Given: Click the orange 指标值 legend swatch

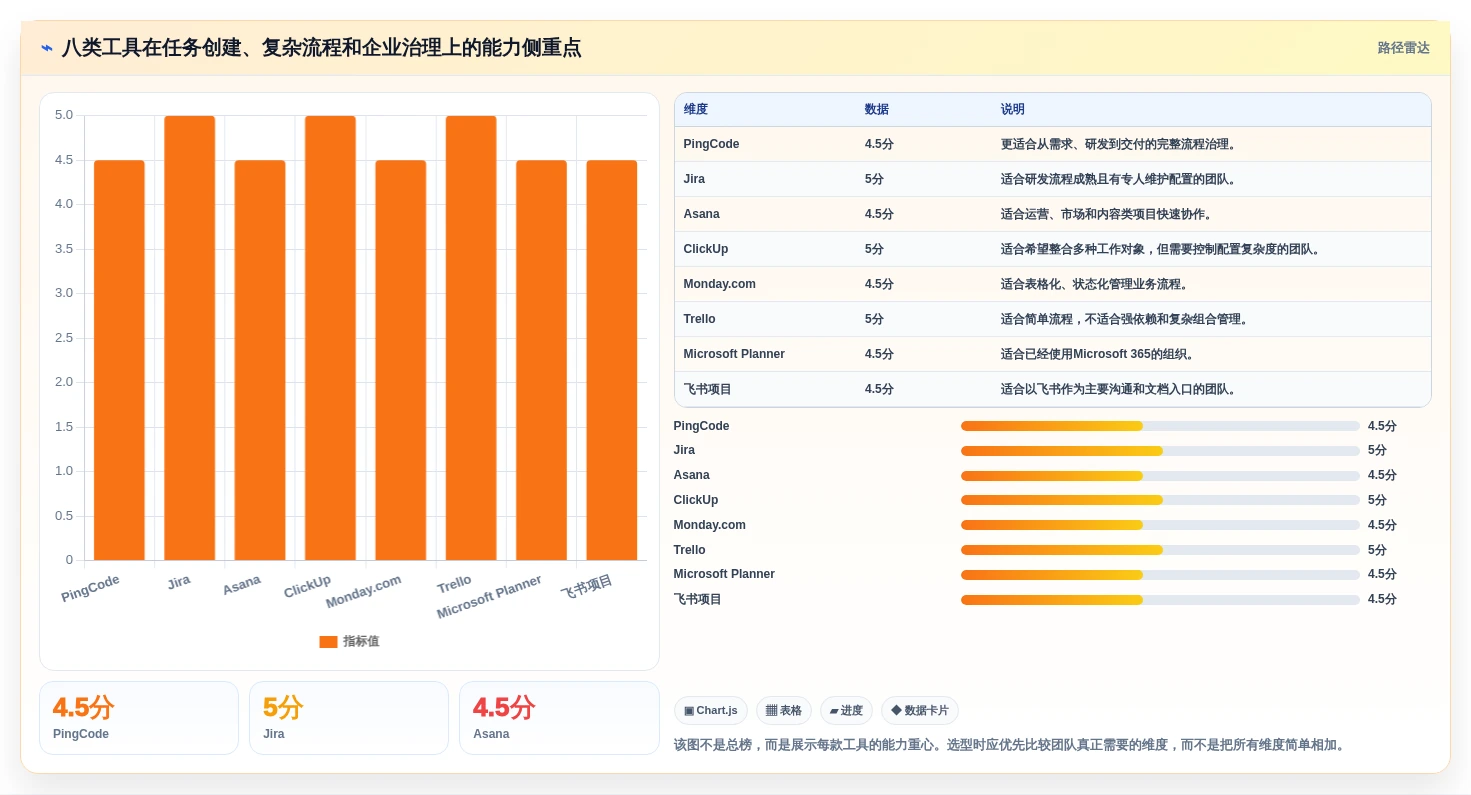Looking at the screenshot, I should click(328, 642).
